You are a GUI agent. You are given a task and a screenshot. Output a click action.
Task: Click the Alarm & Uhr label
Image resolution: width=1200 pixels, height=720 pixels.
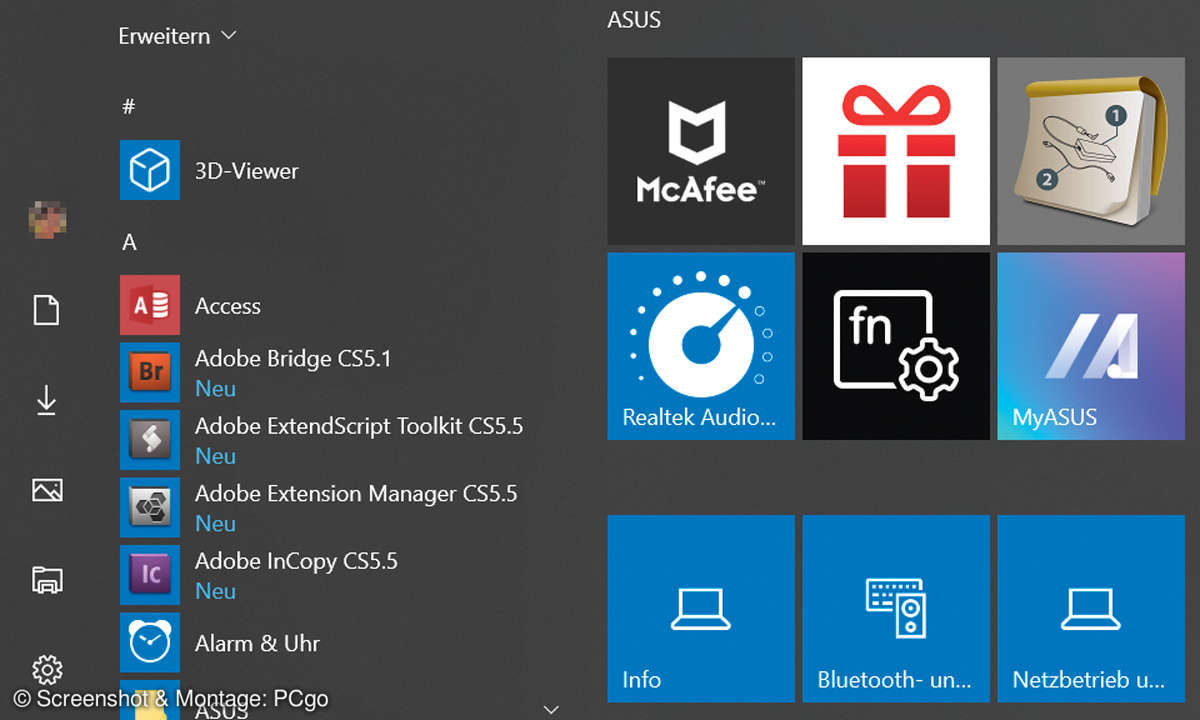[258, 643]
